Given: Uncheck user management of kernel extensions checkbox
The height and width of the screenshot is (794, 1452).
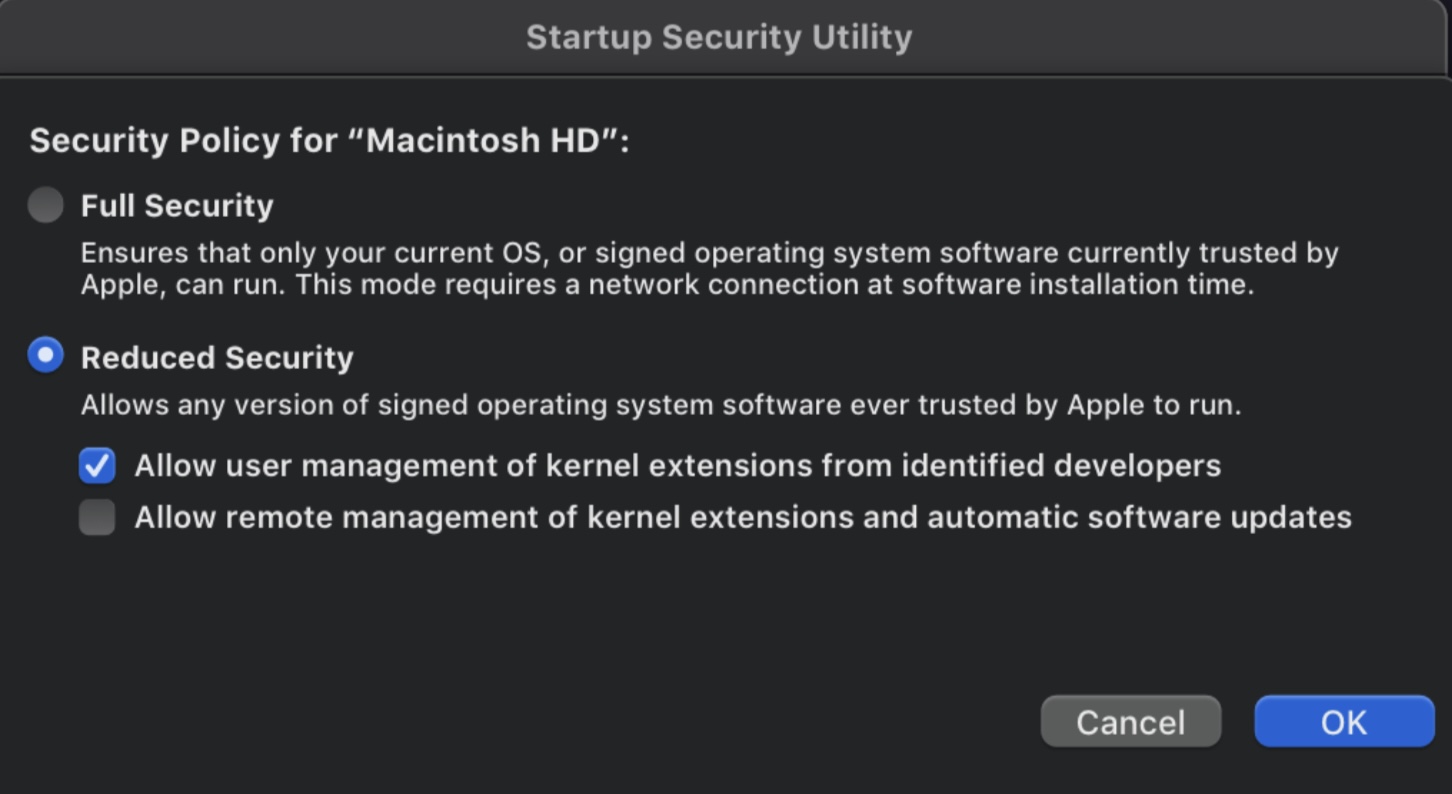Looking at the screenshot, I should click(97, 466).
